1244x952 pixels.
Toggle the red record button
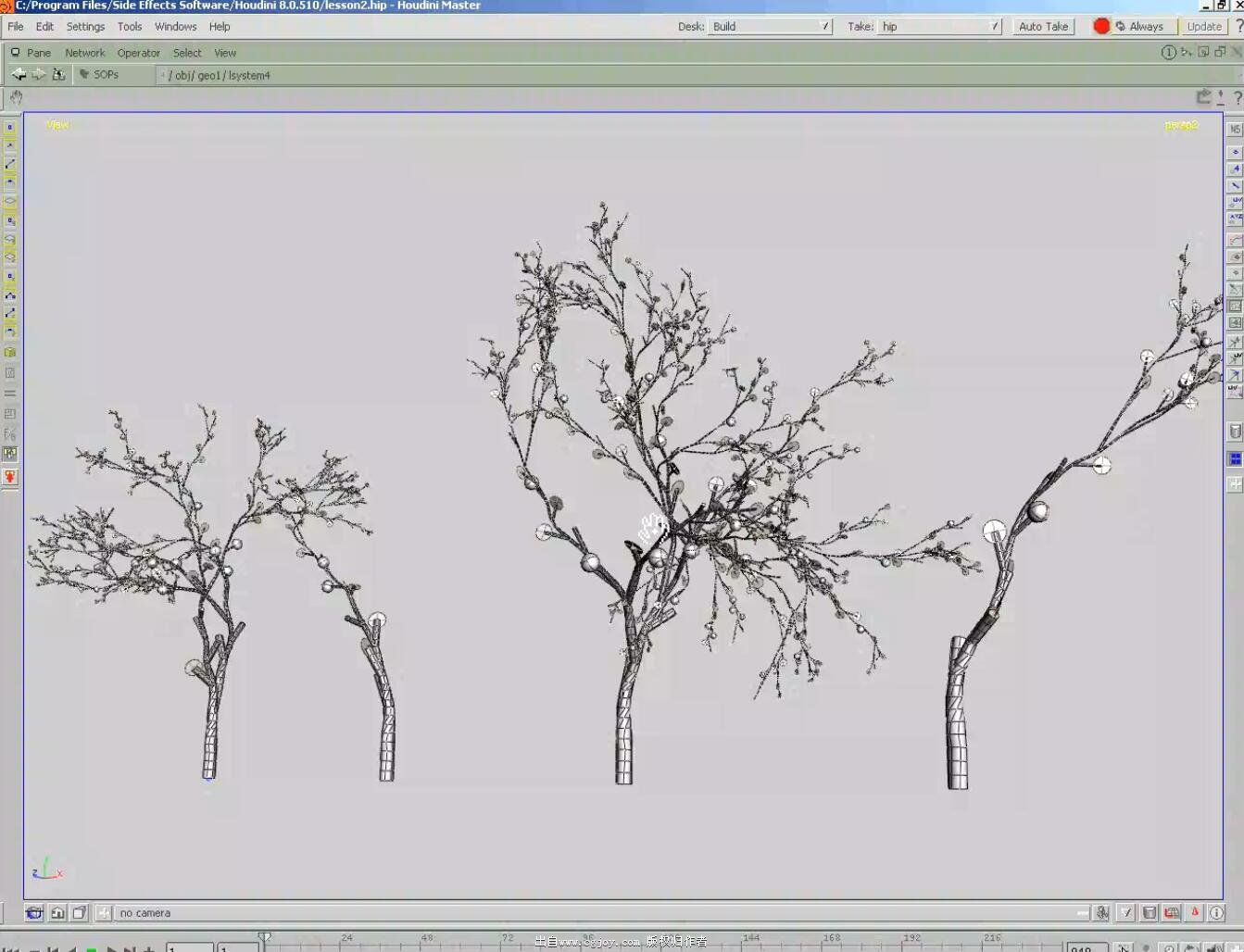[x=1101, y=26]
